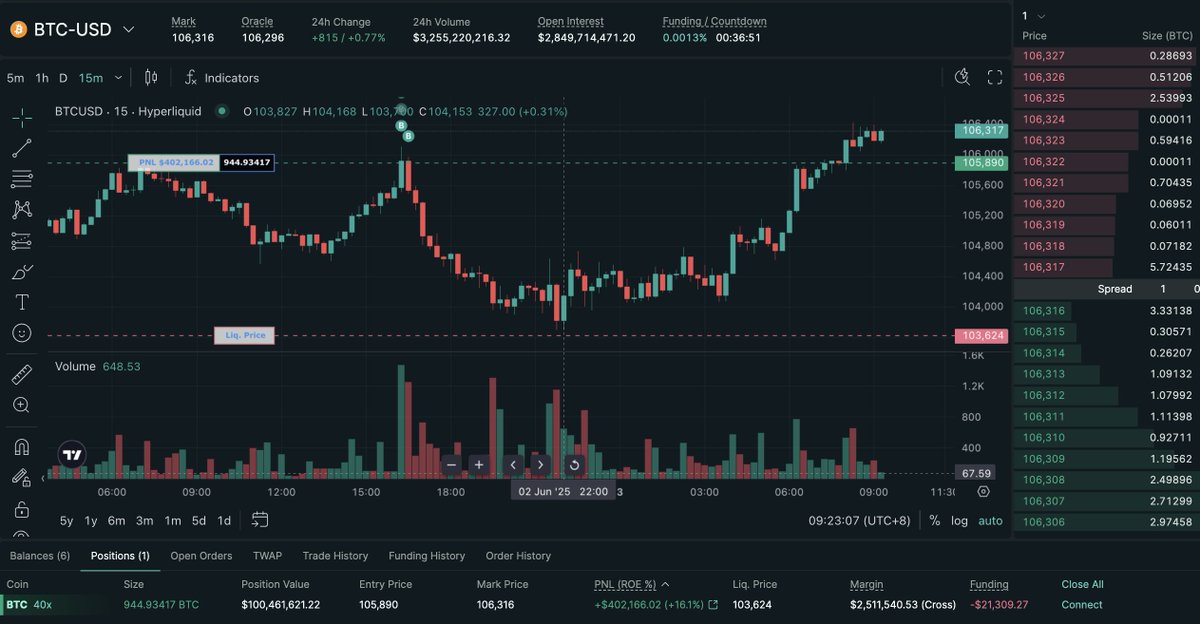Open Positions (1) tab
The image size is (1200, 624).
120,556
